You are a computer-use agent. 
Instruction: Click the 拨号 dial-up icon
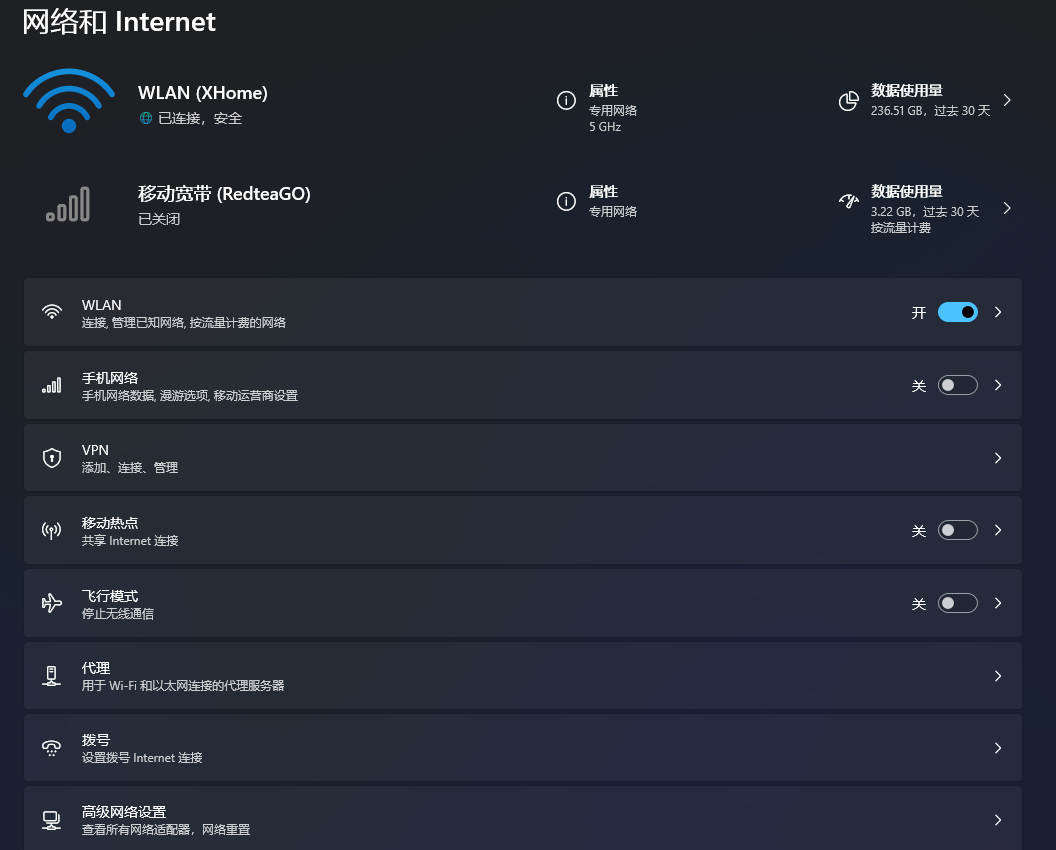(51, 747)
